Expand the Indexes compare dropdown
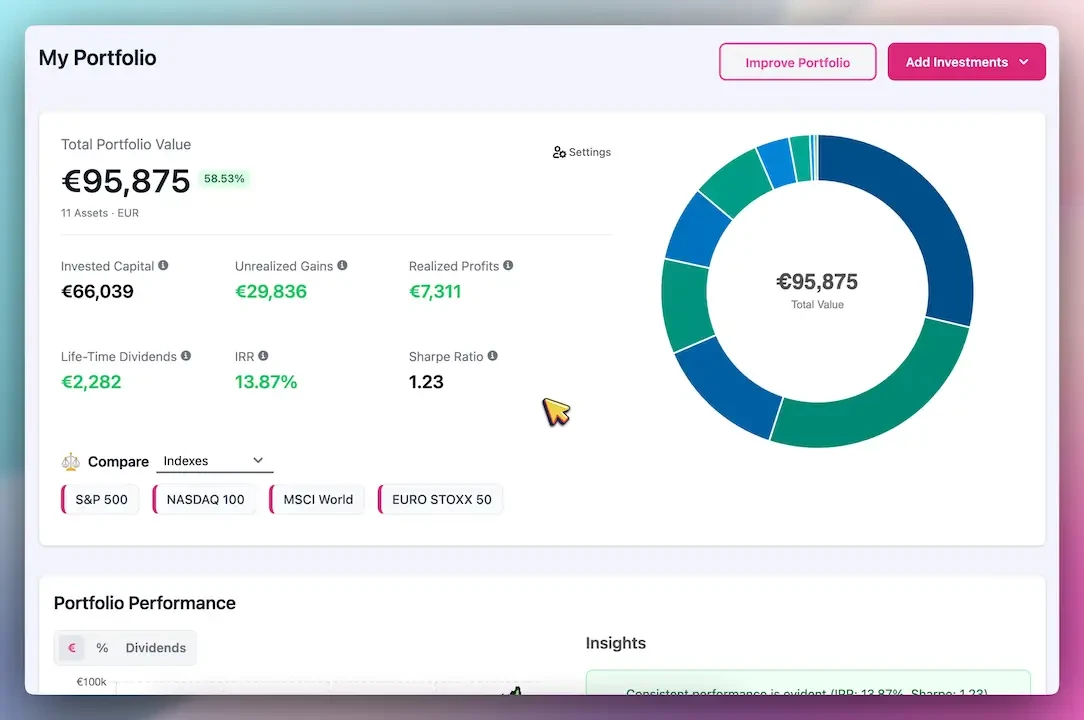 point(214,461)
